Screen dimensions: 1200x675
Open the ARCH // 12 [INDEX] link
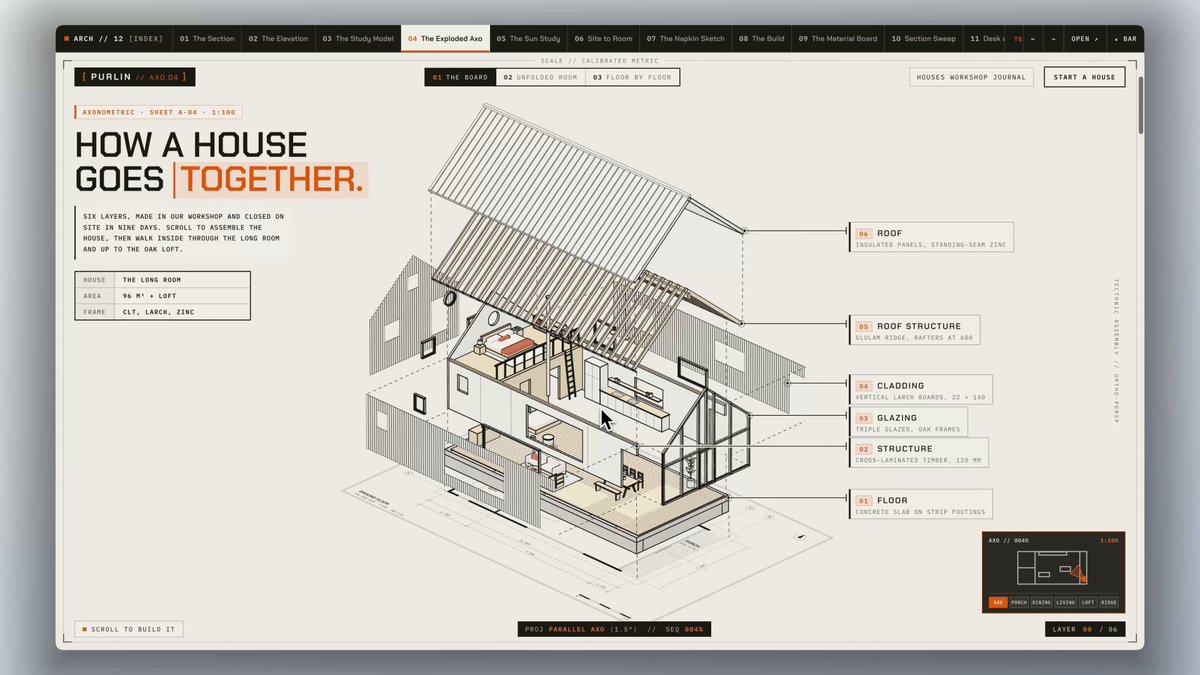point(113,39)
